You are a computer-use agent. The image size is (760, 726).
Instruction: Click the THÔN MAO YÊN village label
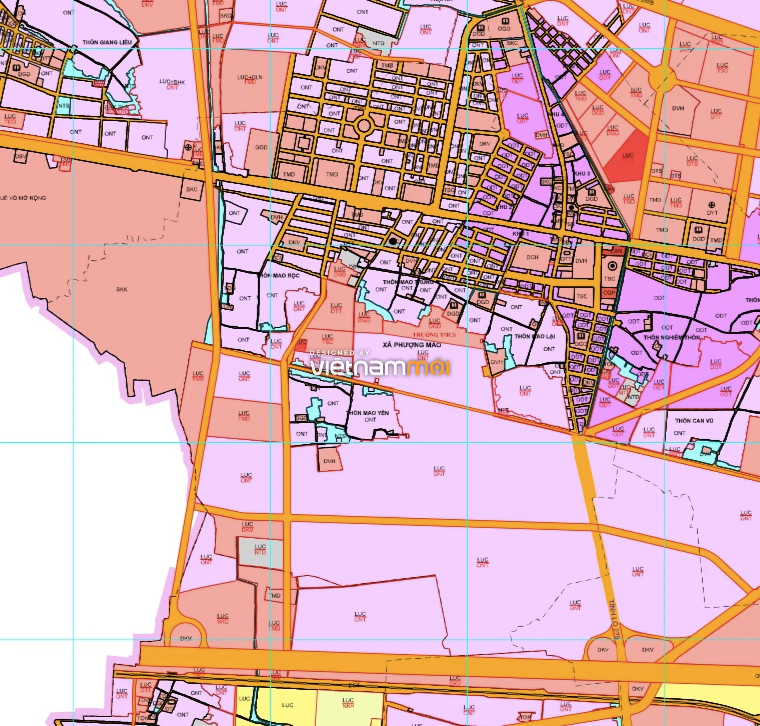click(x=368, y=413)
